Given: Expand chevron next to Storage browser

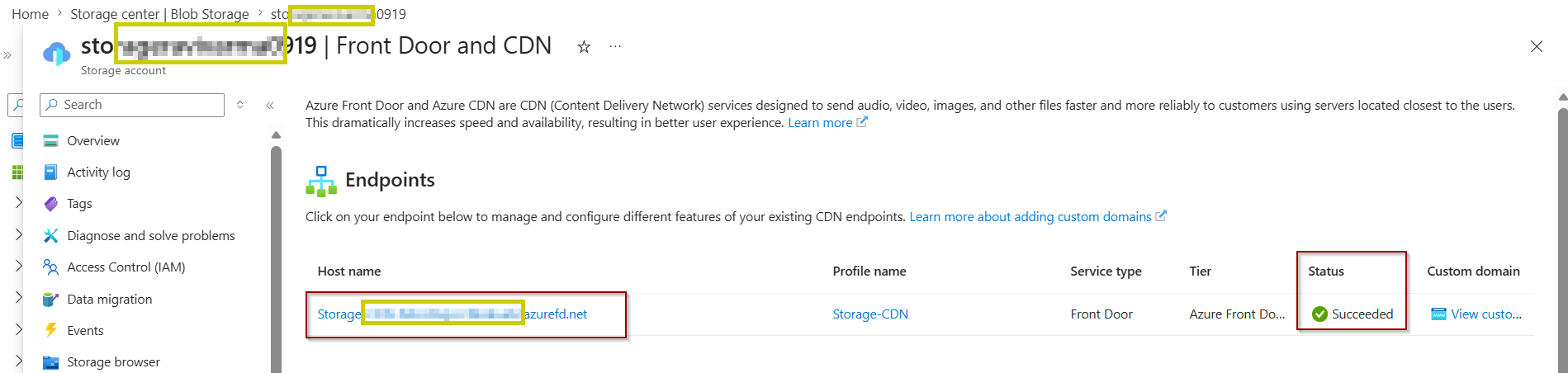Looking at the screenshot, I should (x=18, y=361).
